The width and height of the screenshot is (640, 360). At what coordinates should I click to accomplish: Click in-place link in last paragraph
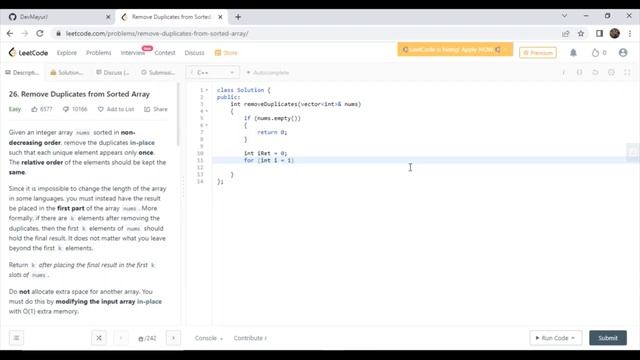(x=149, y=301)
